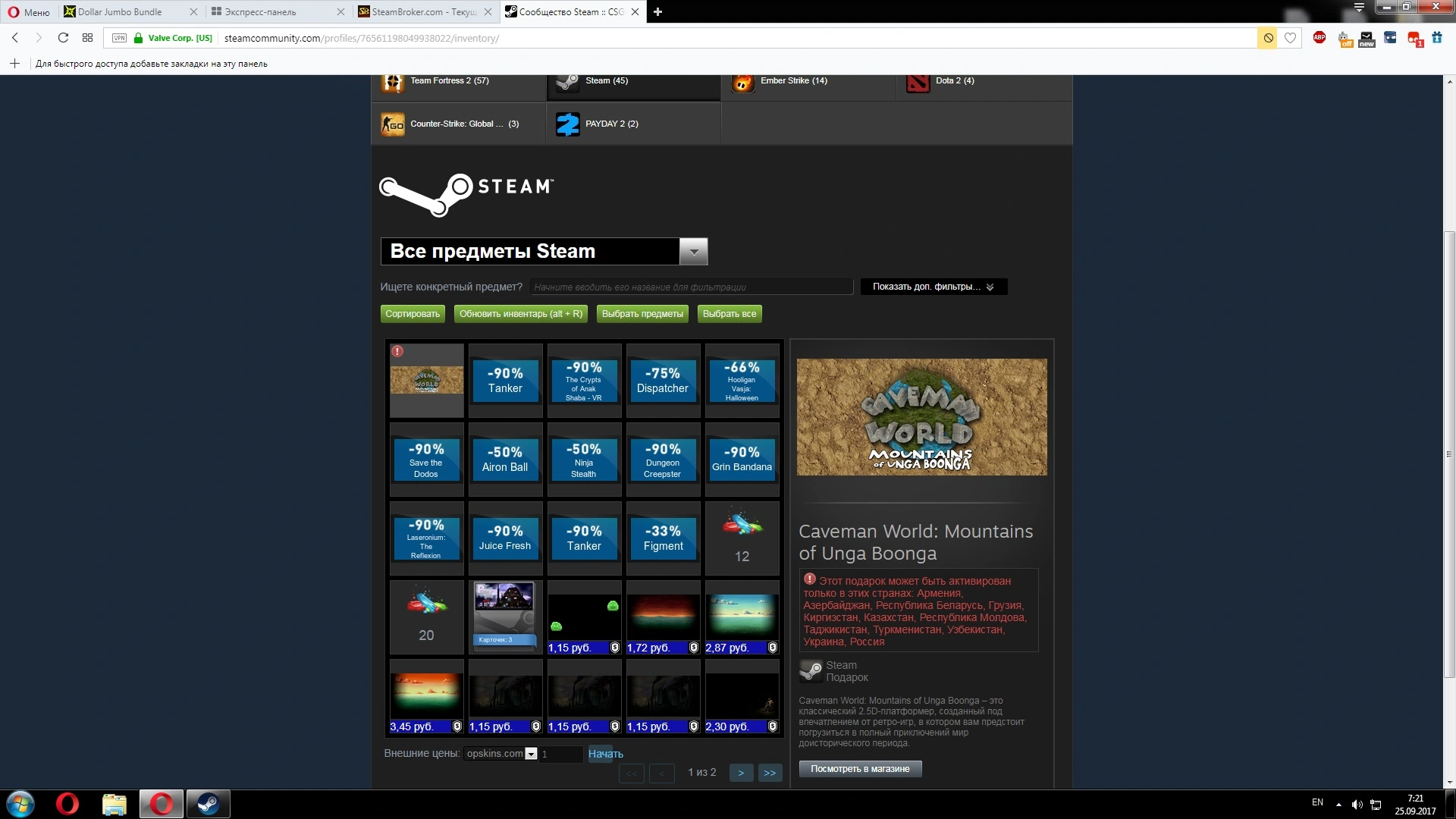
Task: Select the gems stack of 20
Action: 427,617
